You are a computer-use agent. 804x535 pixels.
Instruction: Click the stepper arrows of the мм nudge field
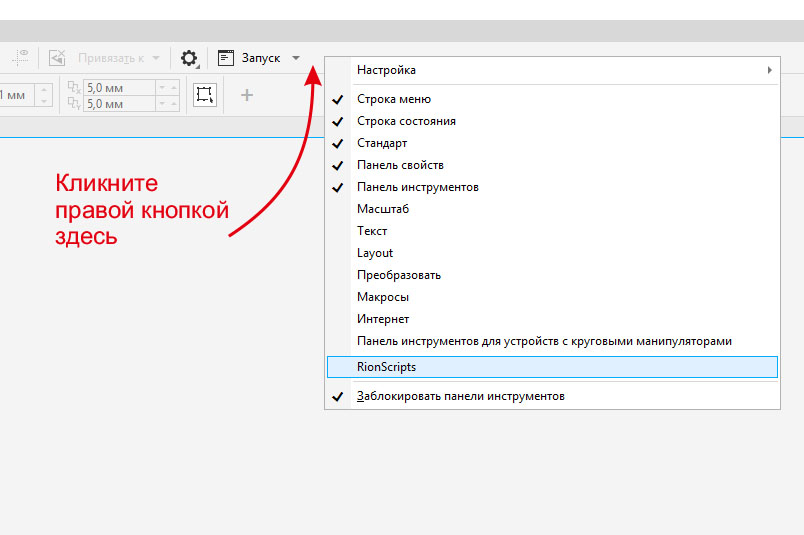tap(44, 95)
